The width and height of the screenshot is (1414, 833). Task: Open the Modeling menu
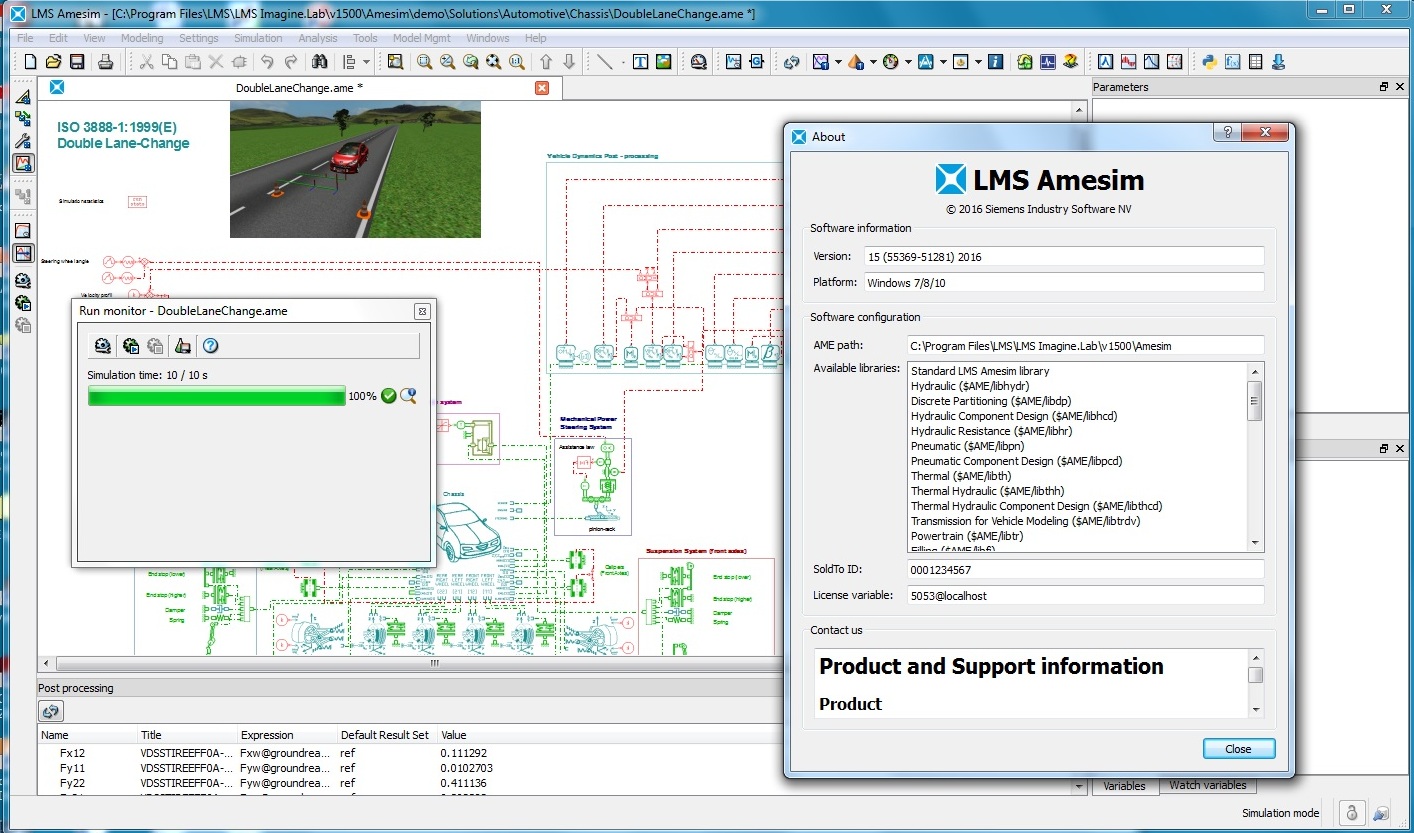coord(142,38)
